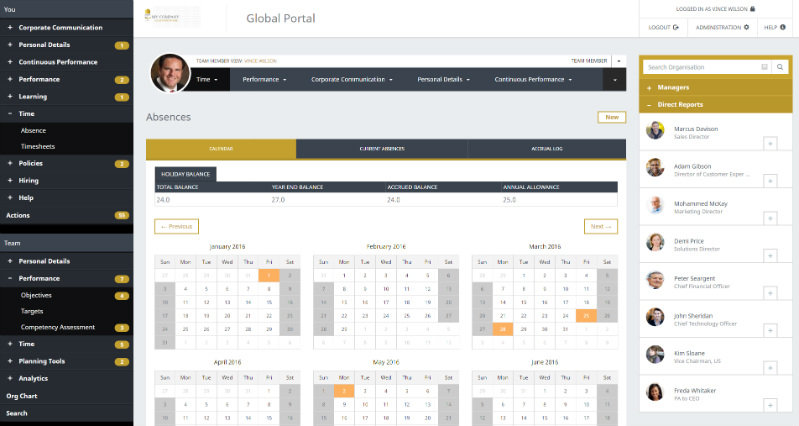Viewport: 799px width, 426px height.
Task: Click the New absence button
Action: pyautogui.click(x=611, y=117)
